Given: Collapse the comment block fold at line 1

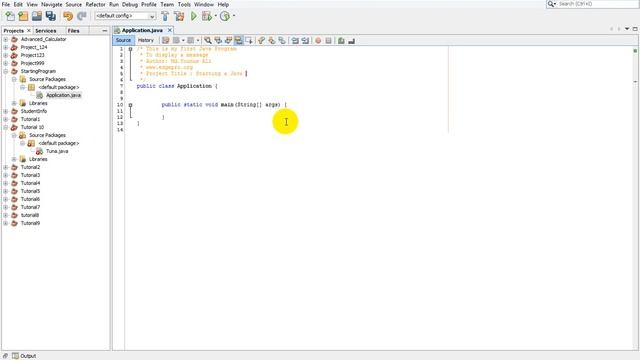Looking at the screenshot, I should pos(130,49).
